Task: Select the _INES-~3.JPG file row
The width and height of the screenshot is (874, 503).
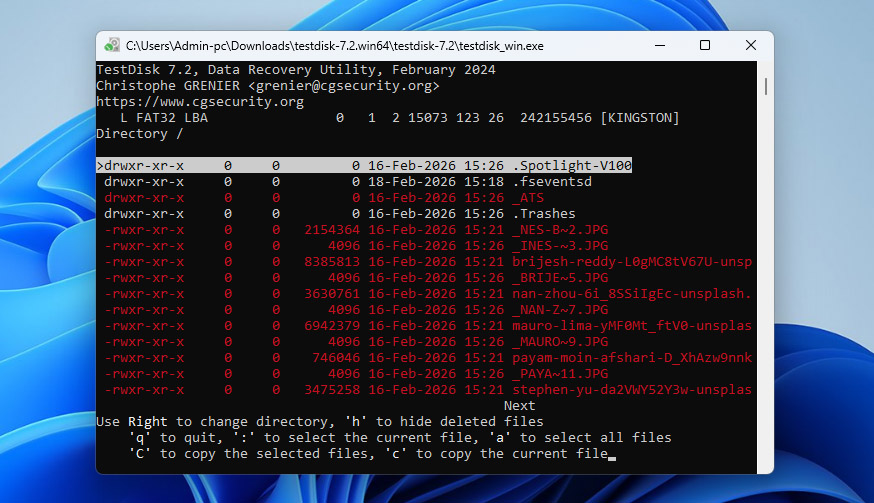Action: tap(356, 246)
